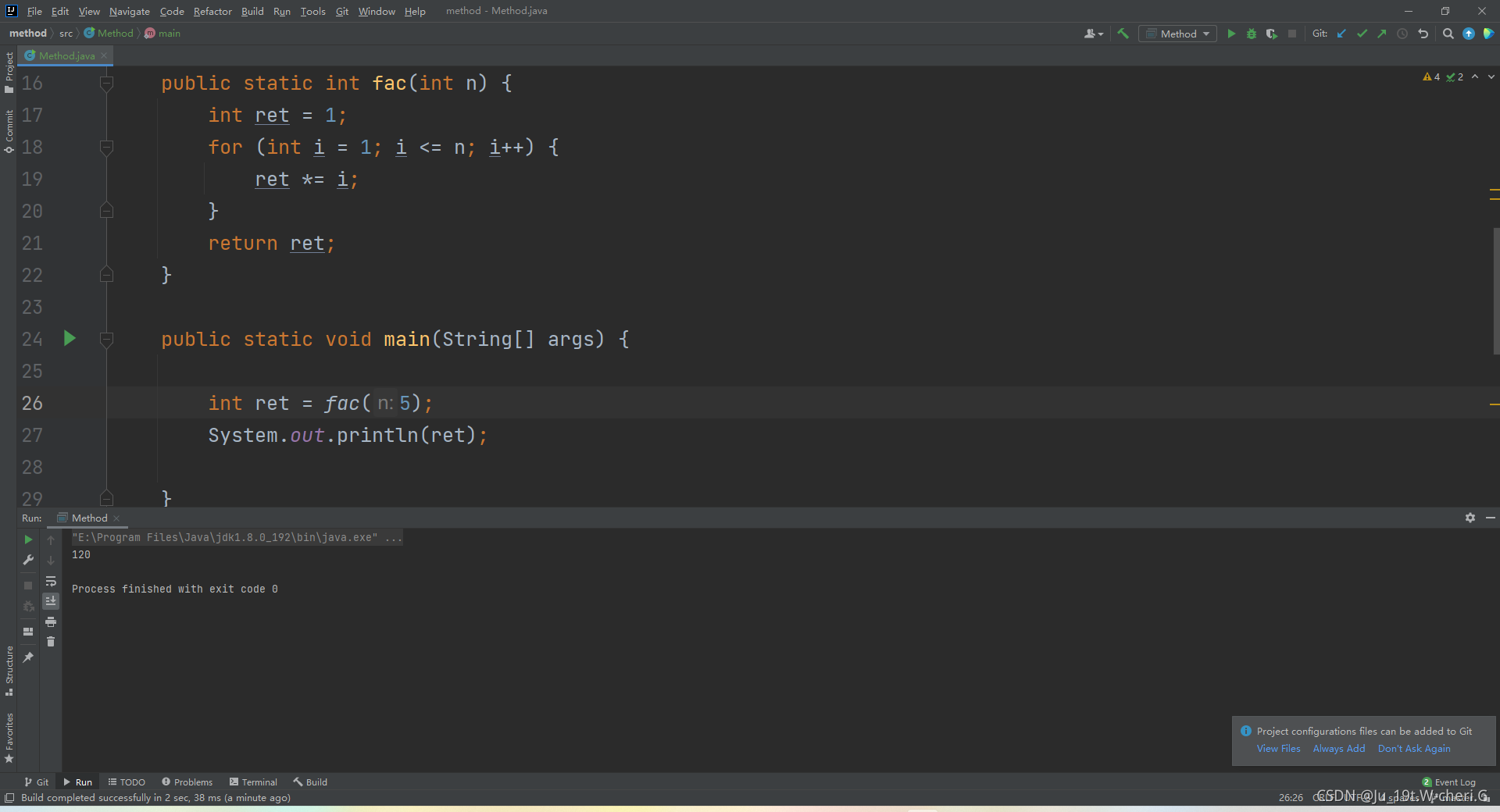Go to previous highlighted error arrow
This screenshot has width=1500, height=812.
(x=1475, y=77)
